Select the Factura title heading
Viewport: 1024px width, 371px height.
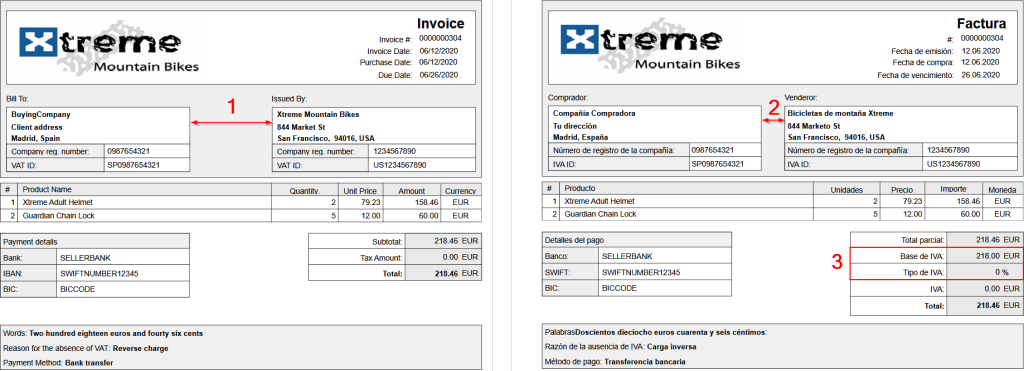(x=981, y=24)
